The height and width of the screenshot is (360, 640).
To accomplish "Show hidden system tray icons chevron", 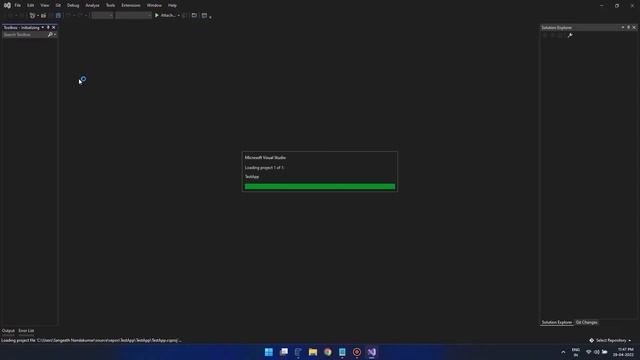I will 563,352.
